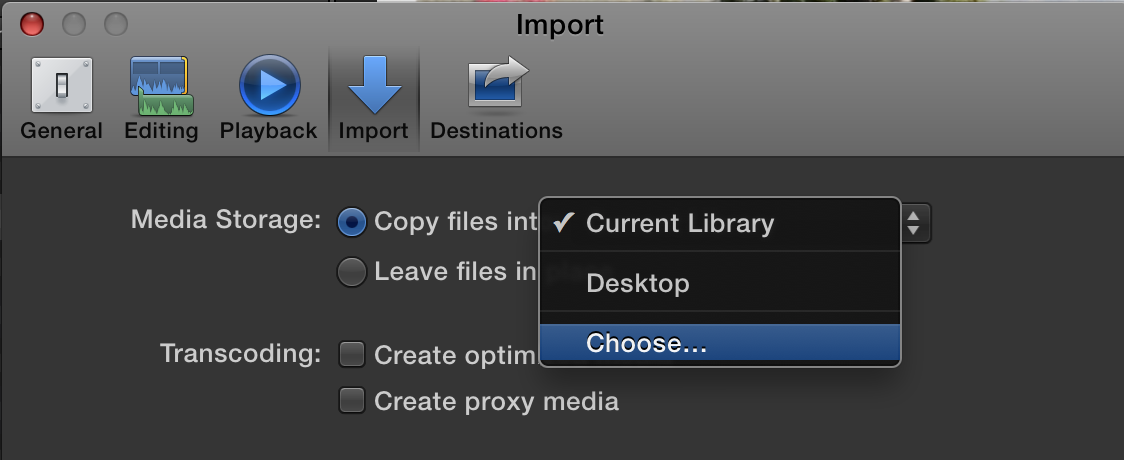Screen dimensions: 1124x460
Task: Open the General preferences pane icon
Action: [x=62, y=85]
